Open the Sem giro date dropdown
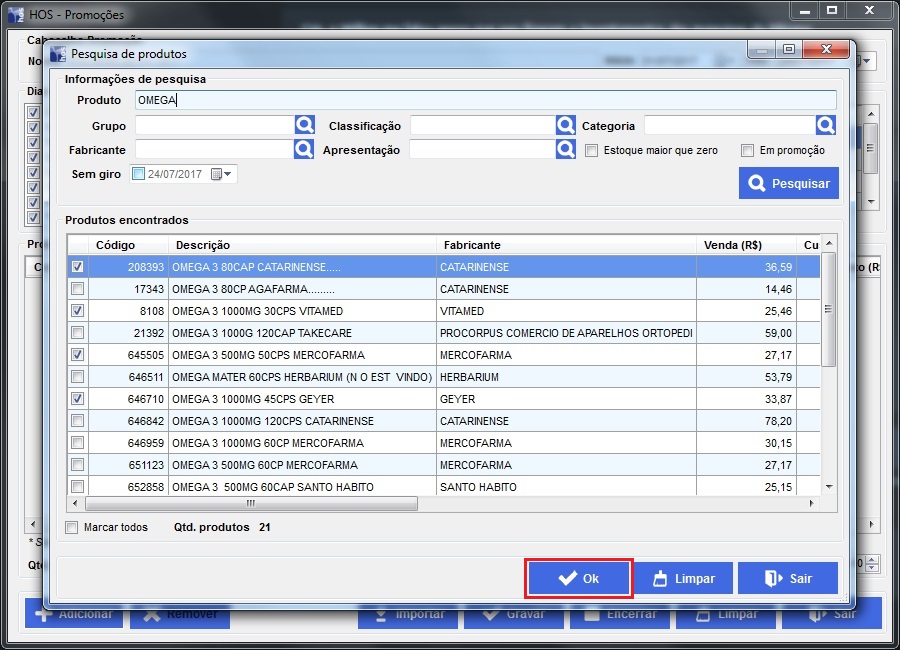The width and height of the screenshot is (900, 650). pos(228,174)
